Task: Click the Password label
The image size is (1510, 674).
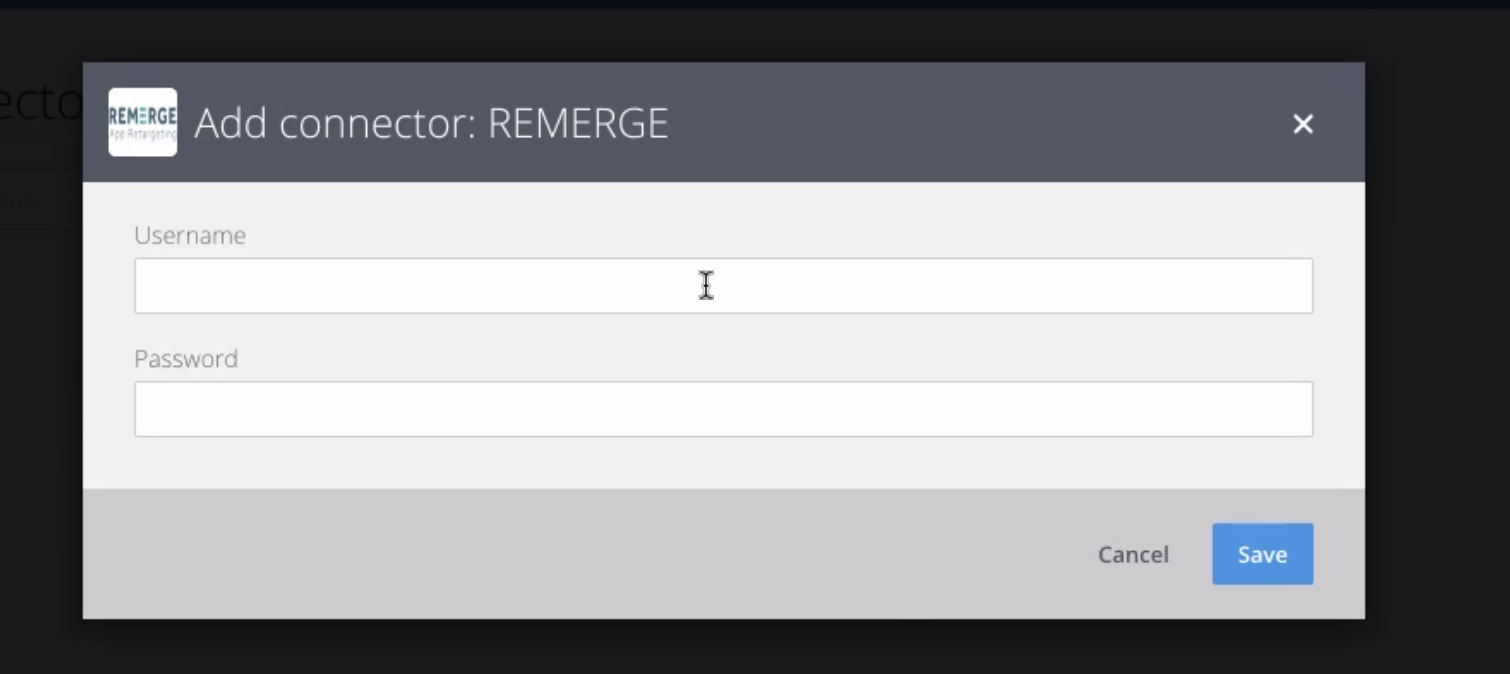Action: tap(186, 358)
